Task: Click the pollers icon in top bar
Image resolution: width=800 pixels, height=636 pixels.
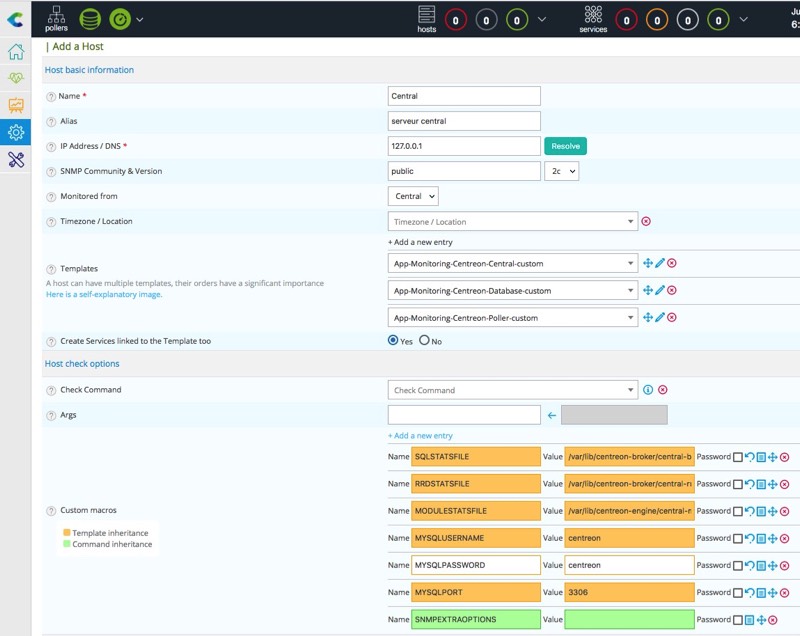Action: coord(56,18)
